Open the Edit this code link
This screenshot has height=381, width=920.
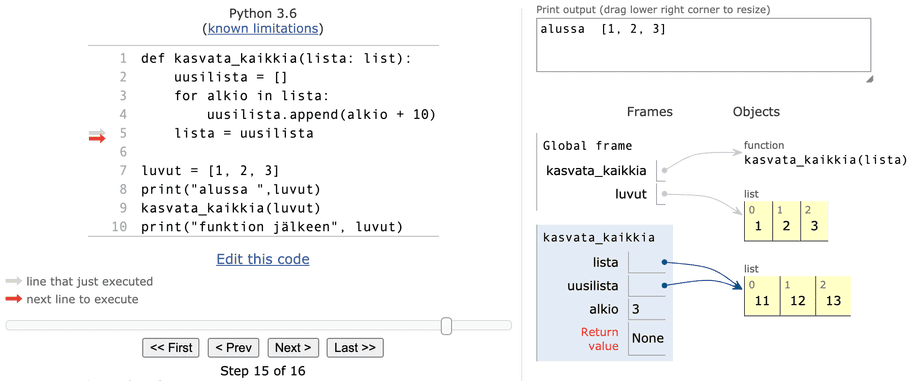click(x=263, y=259)
